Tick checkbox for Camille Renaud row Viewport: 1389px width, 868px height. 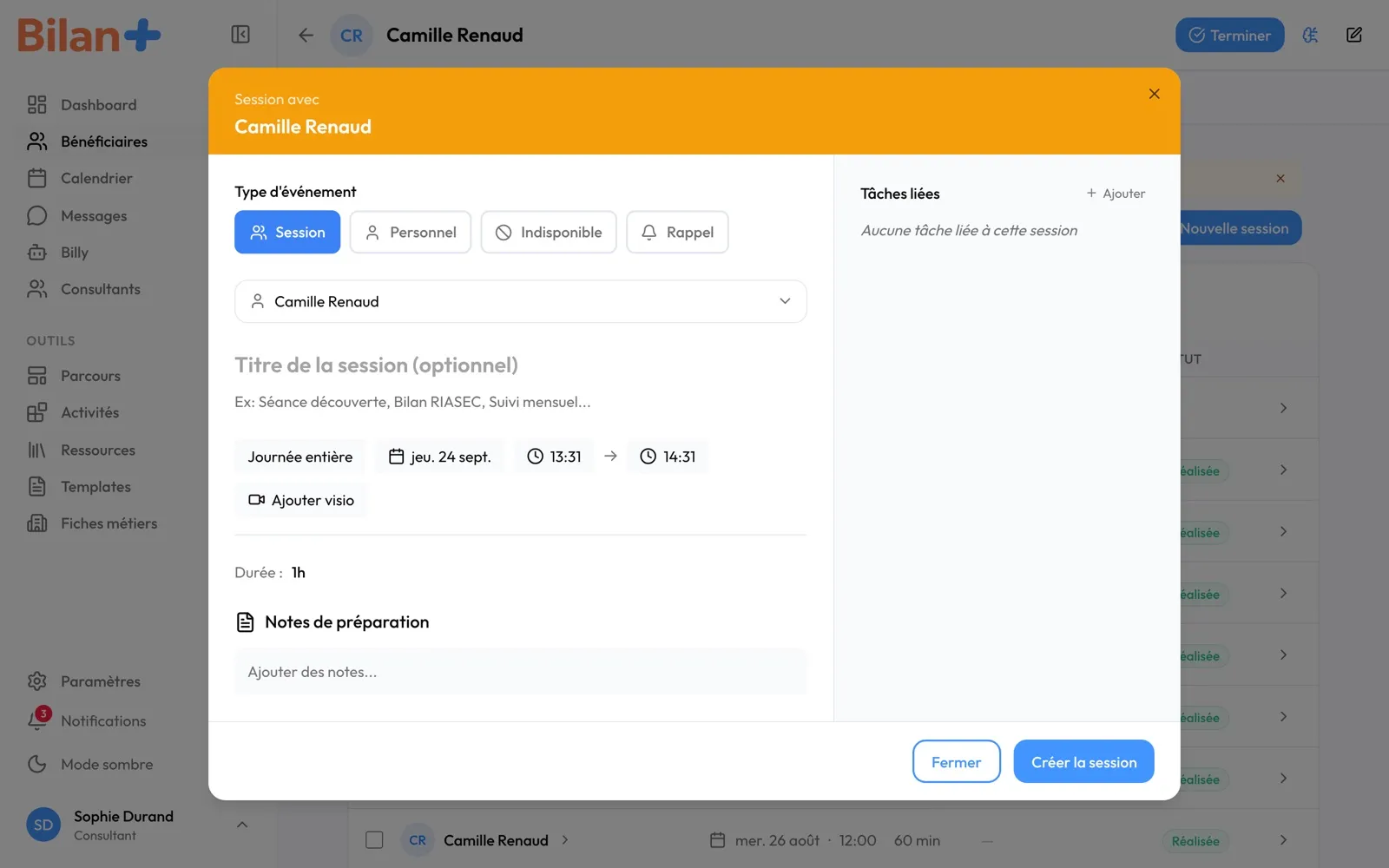(x=374, y=840)
